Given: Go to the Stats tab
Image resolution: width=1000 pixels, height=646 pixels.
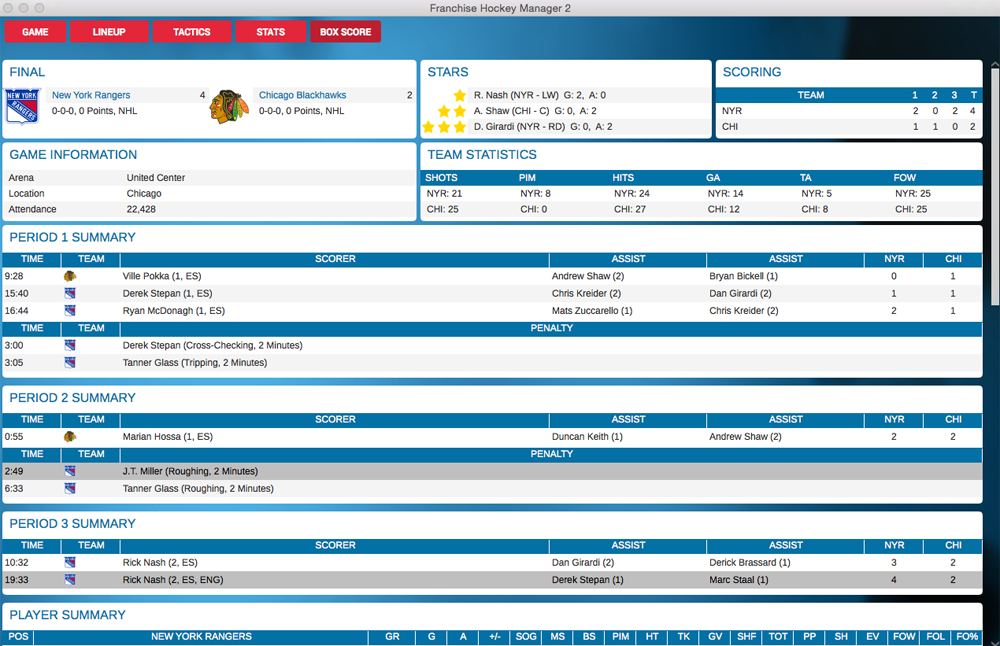Looking at the screenshot, I should [270, 32].
